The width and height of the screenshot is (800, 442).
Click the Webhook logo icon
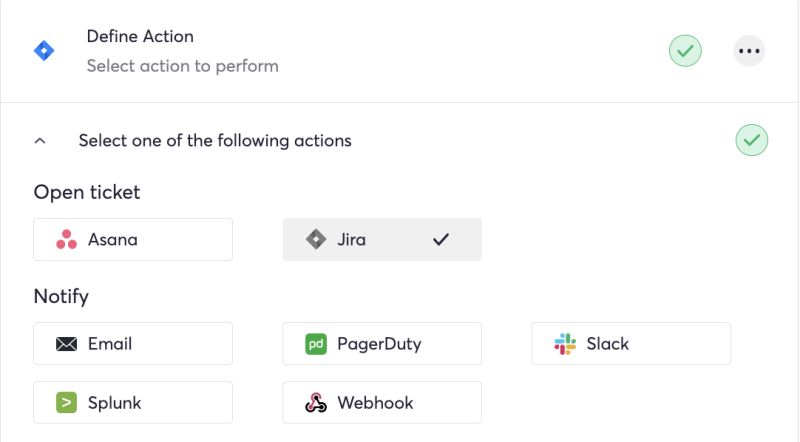(x=316, y=403)
